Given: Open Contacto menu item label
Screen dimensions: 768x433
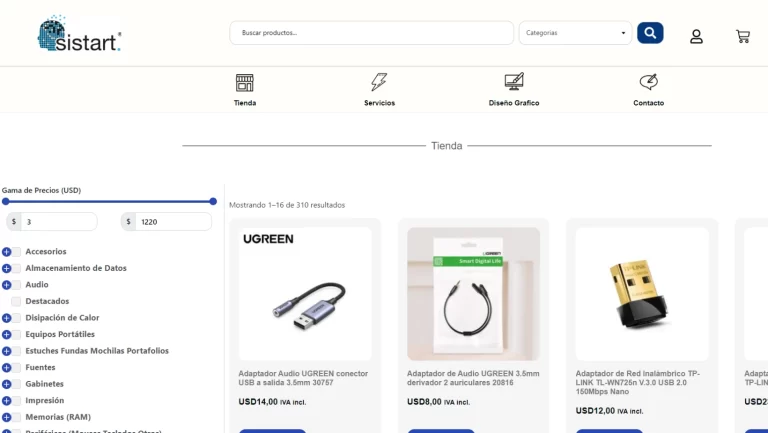Looking at the screenshot, I should 648,103.
